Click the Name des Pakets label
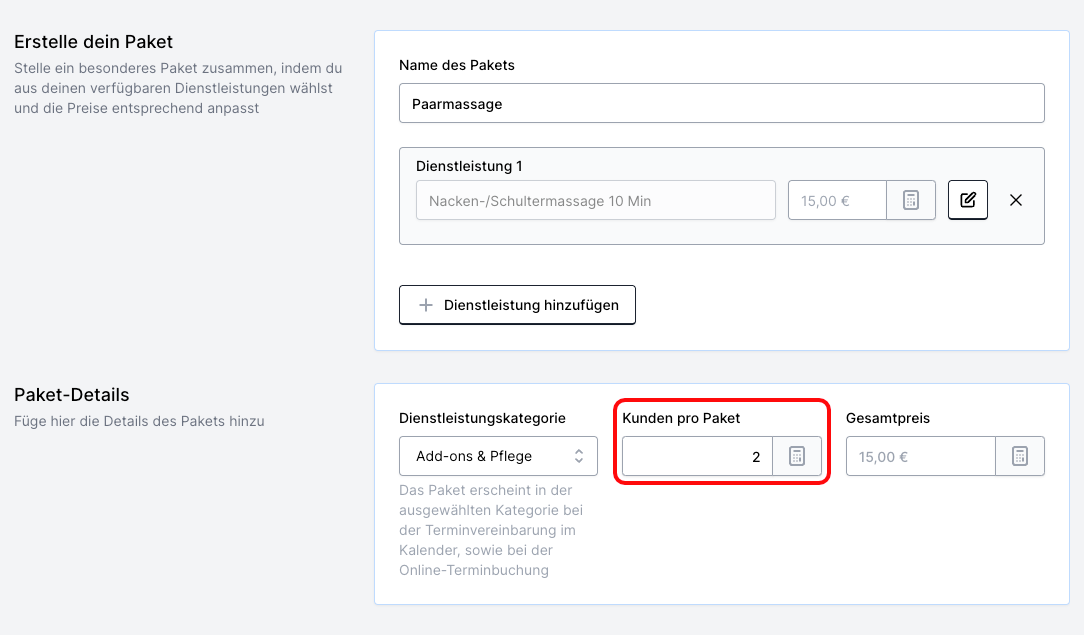 (x=456, y=65)
